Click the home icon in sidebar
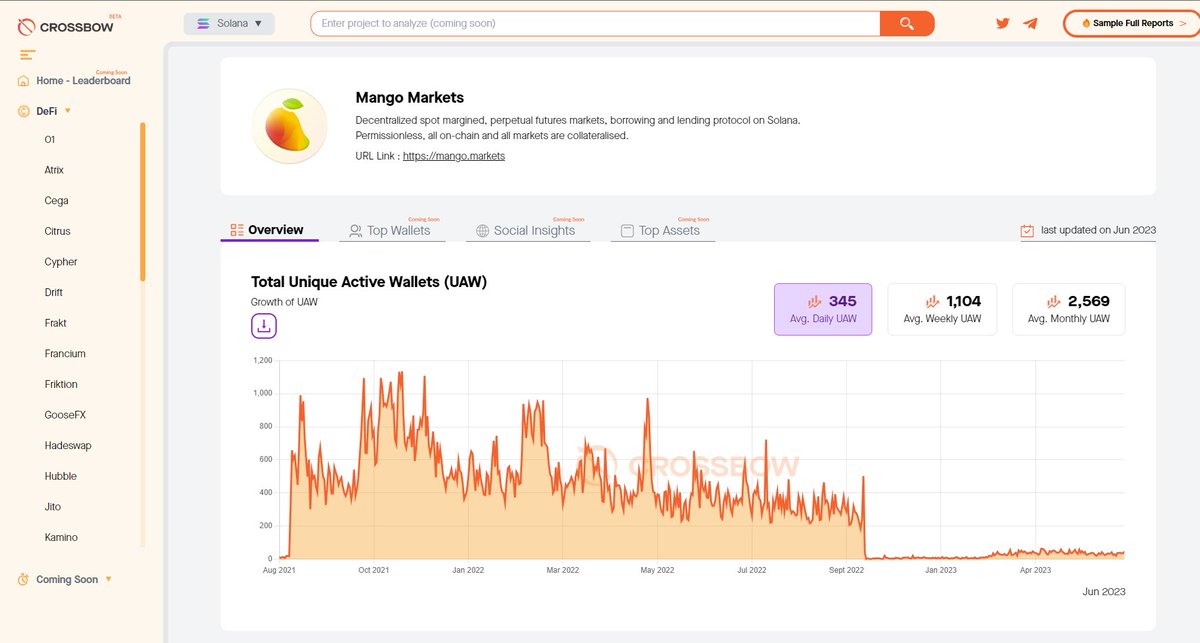The height and width of the screenshot is (643, 1200). click(x=23, y=81)
